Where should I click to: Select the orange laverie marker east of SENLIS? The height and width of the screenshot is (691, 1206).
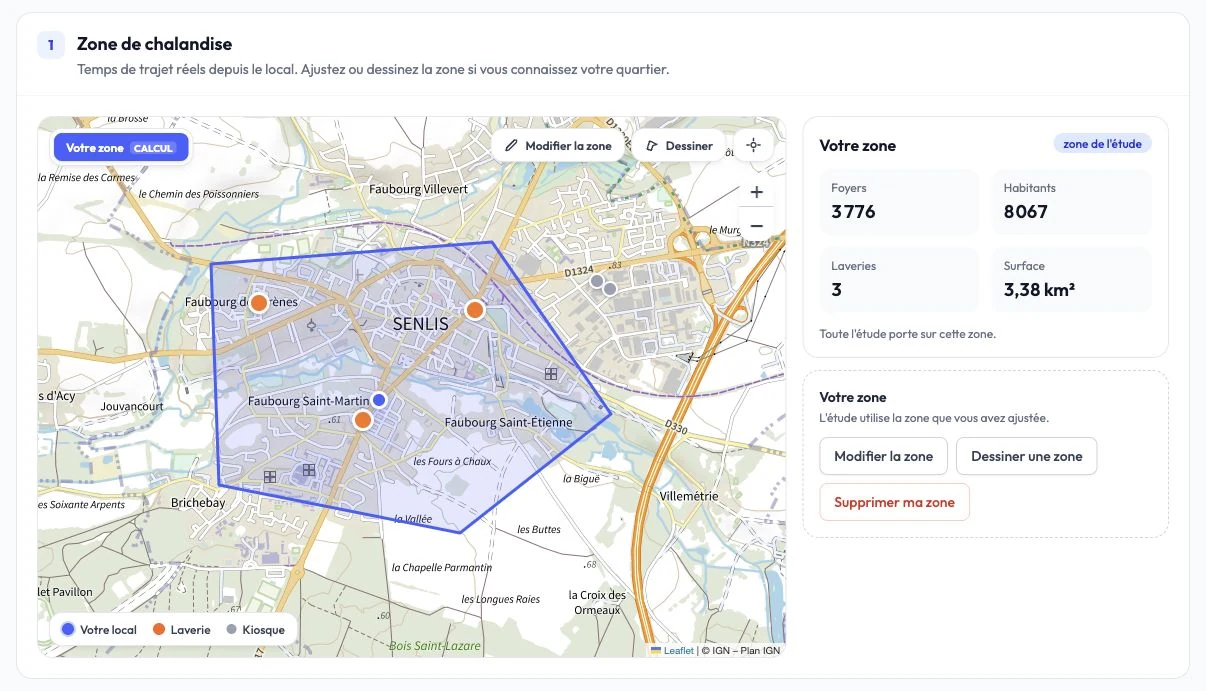(x=475, y=310)
